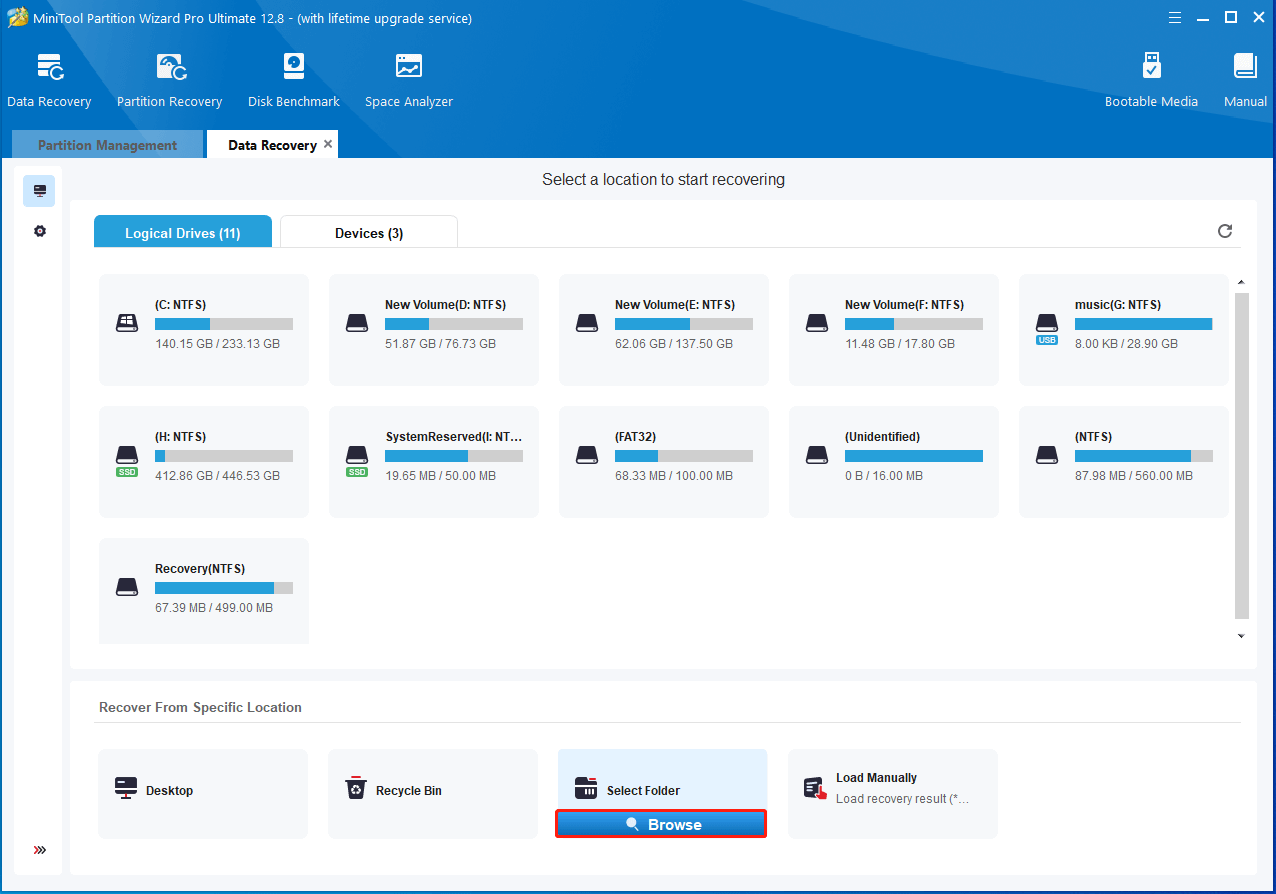Image resolution: width=1276 pixels, height=894 pixels.
Task: Click the Recovery(NTFS) disk icon
Action: [x=127, y=587]
